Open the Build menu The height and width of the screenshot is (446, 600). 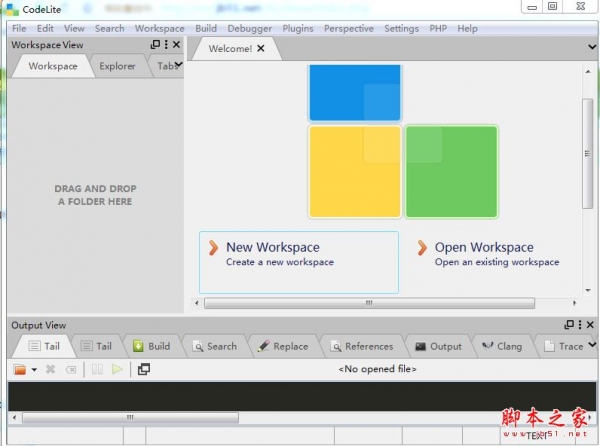206,29
